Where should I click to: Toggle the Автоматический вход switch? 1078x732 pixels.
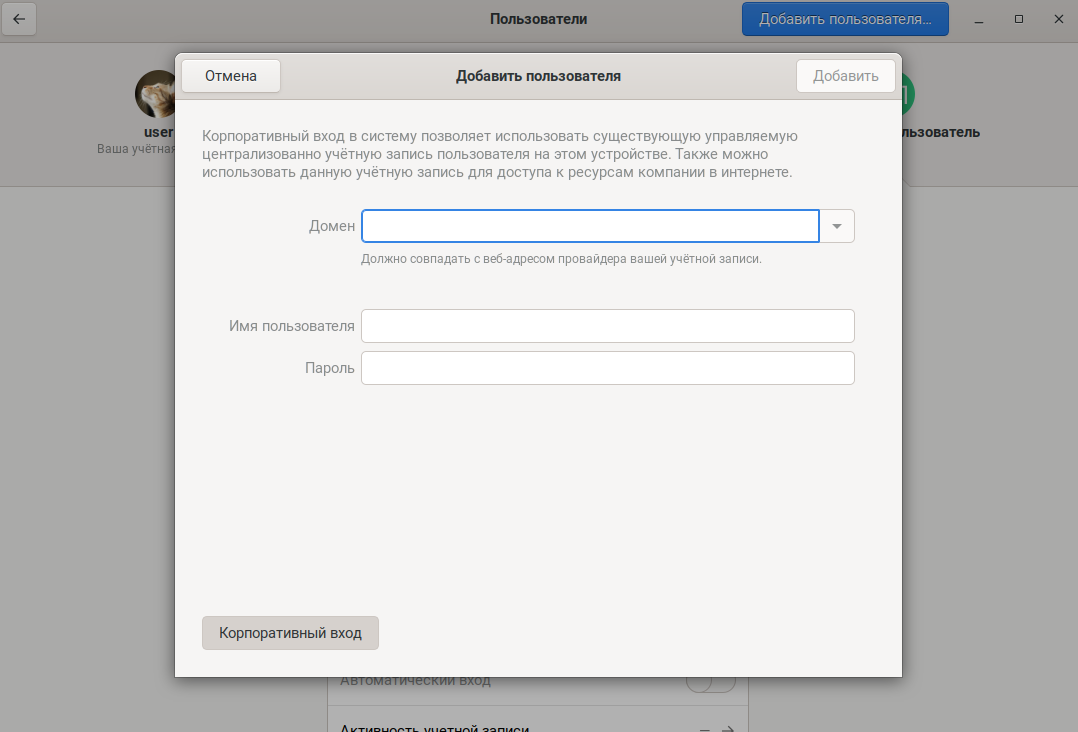[710, 681]
